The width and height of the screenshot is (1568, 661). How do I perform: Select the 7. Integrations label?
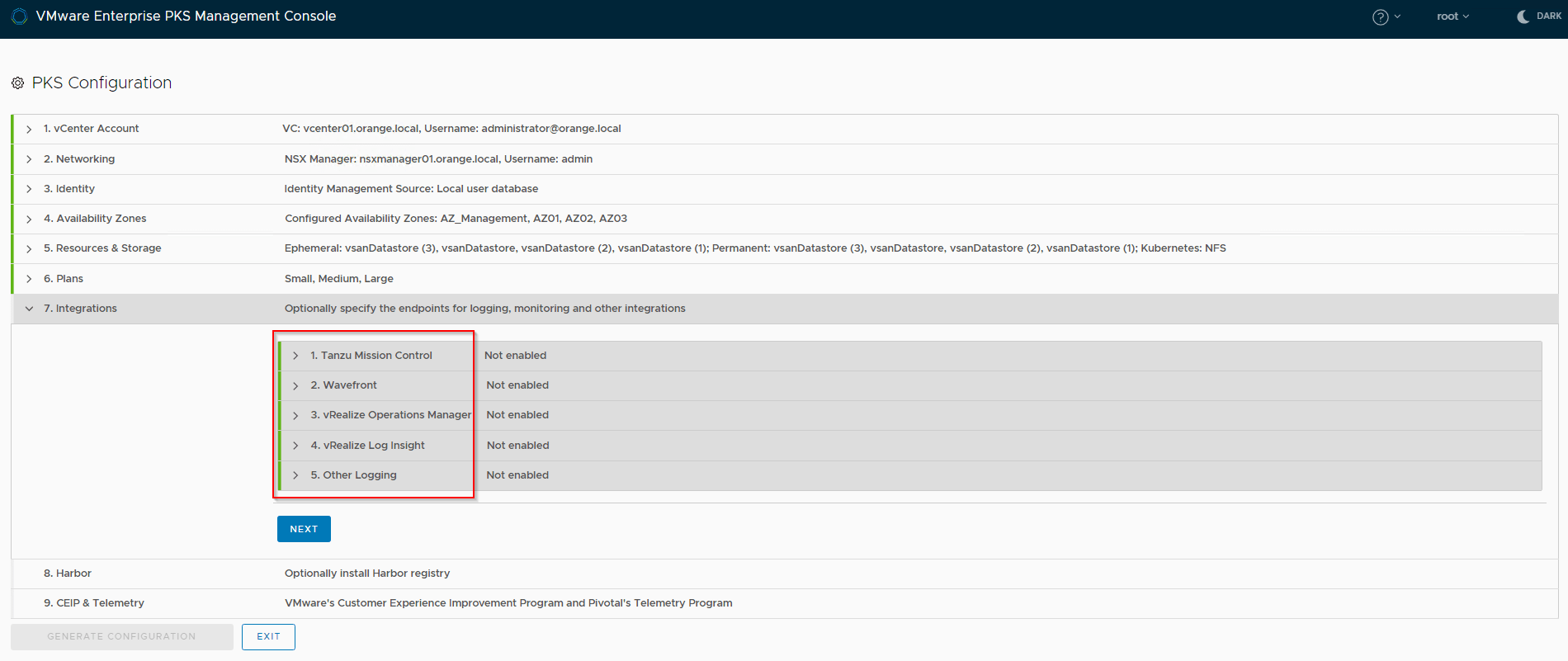click(80, 309)
